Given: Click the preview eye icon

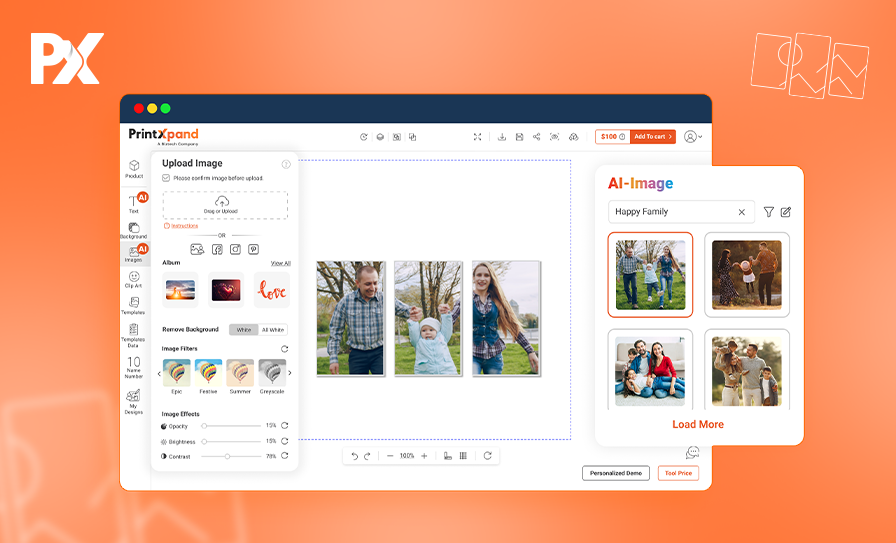Looking at the screenshot, I should click(554, 137).
